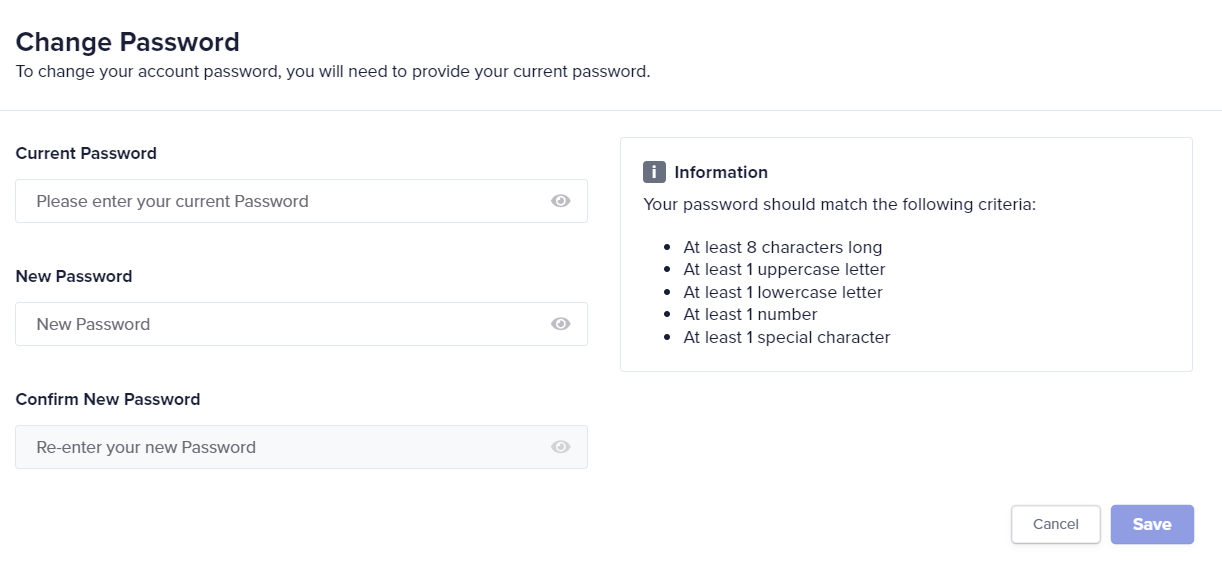Click the 'At least 1 number' criterion

tap(750, 315)
